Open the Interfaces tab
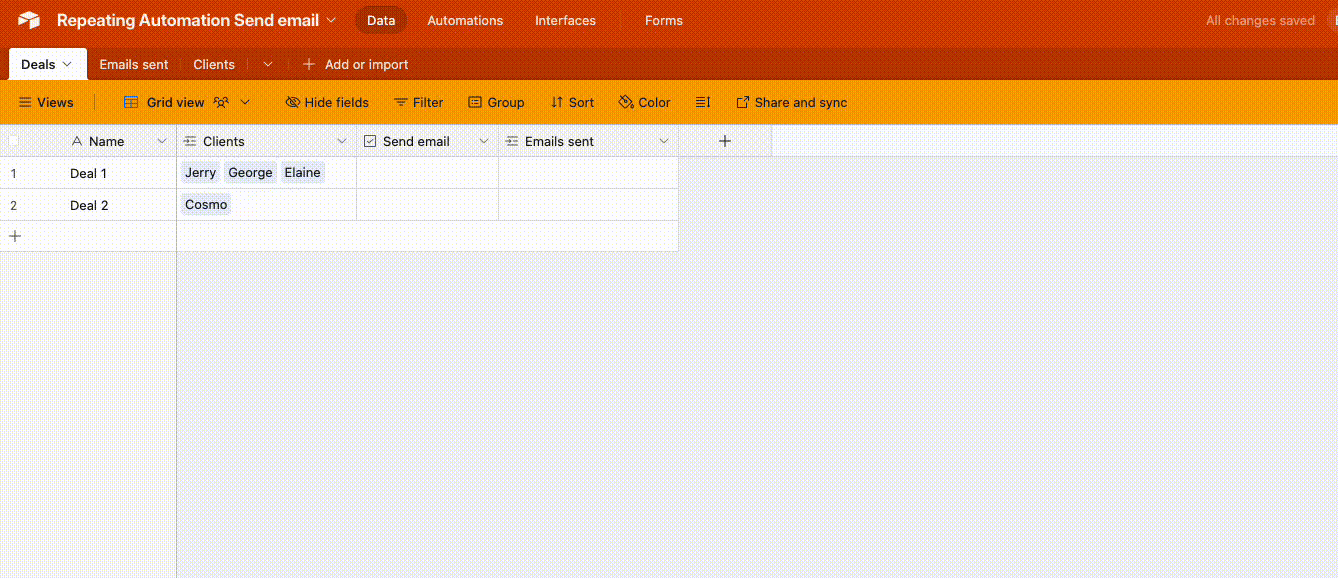Screen dimensions: 1338x578 (x=565, y=20)
